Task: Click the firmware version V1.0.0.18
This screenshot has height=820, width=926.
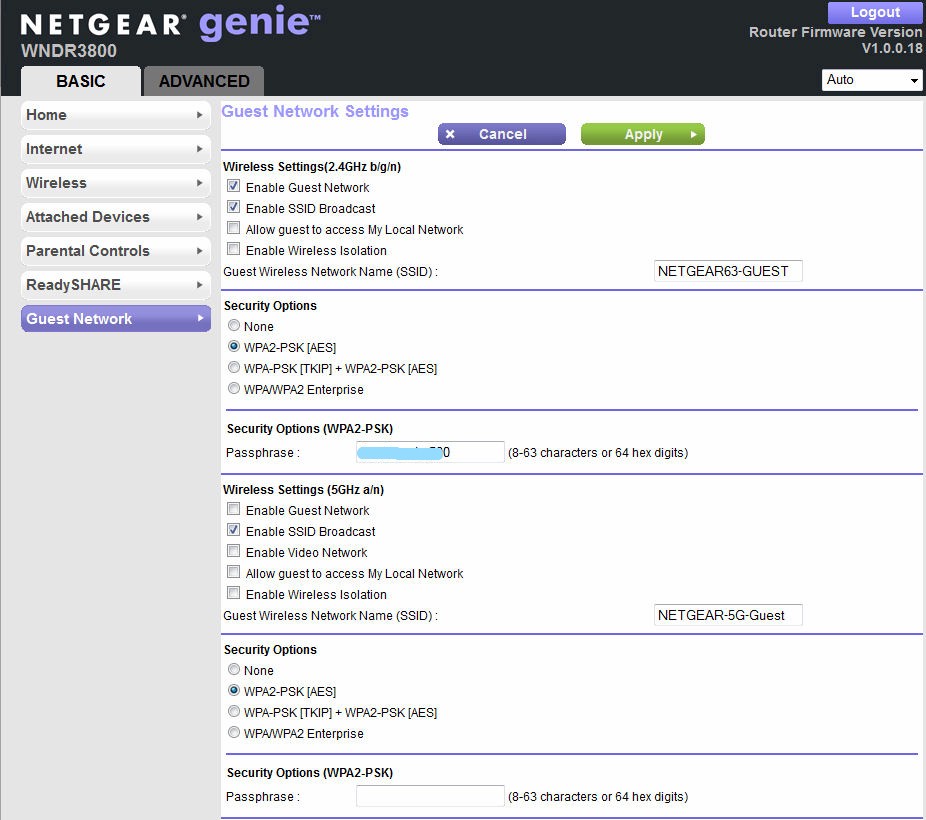Action: (892, 48)
